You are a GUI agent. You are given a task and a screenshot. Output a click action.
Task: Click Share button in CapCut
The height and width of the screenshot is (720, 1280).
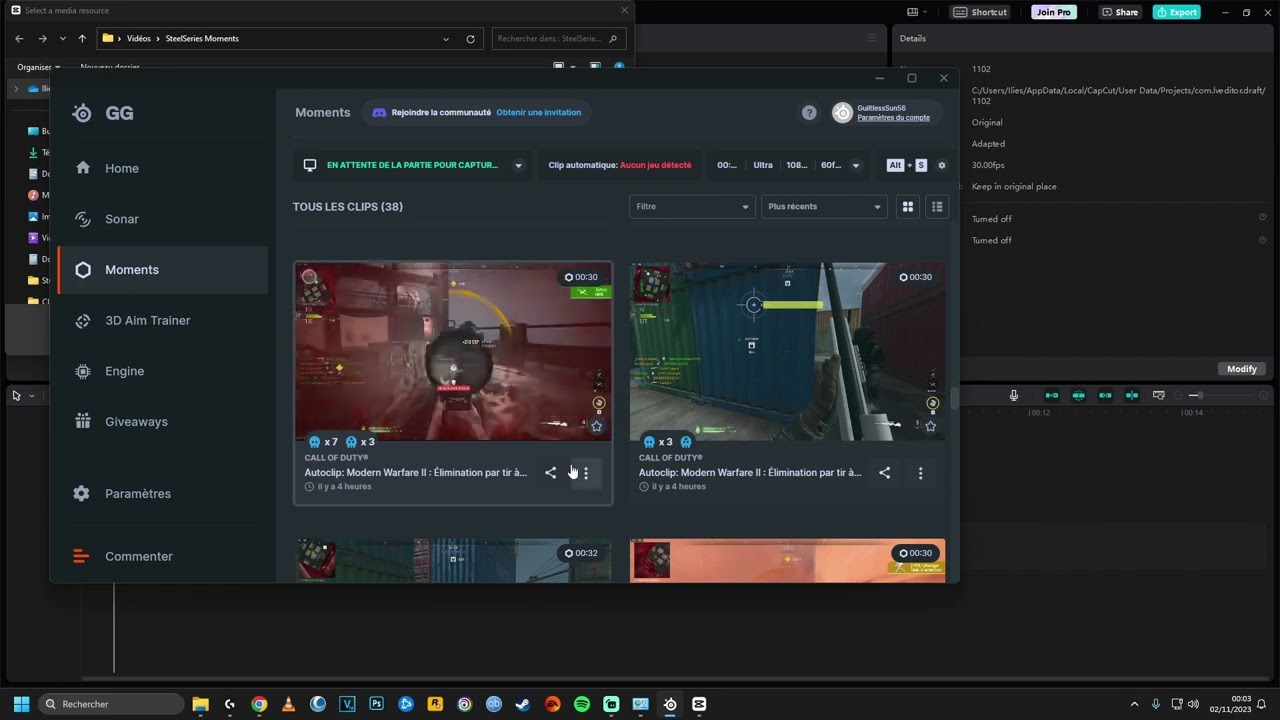(1120, 12)
